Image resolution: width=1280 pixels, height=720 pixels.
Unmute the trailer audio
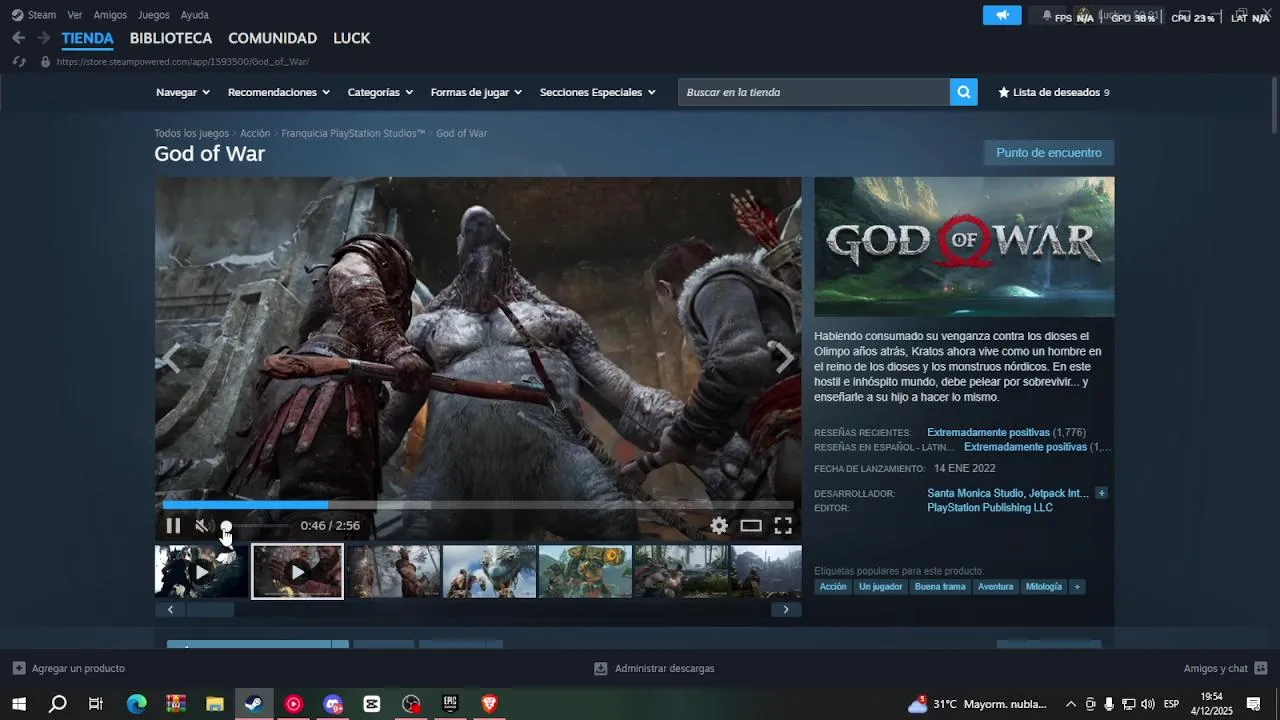tap(201, 526)
